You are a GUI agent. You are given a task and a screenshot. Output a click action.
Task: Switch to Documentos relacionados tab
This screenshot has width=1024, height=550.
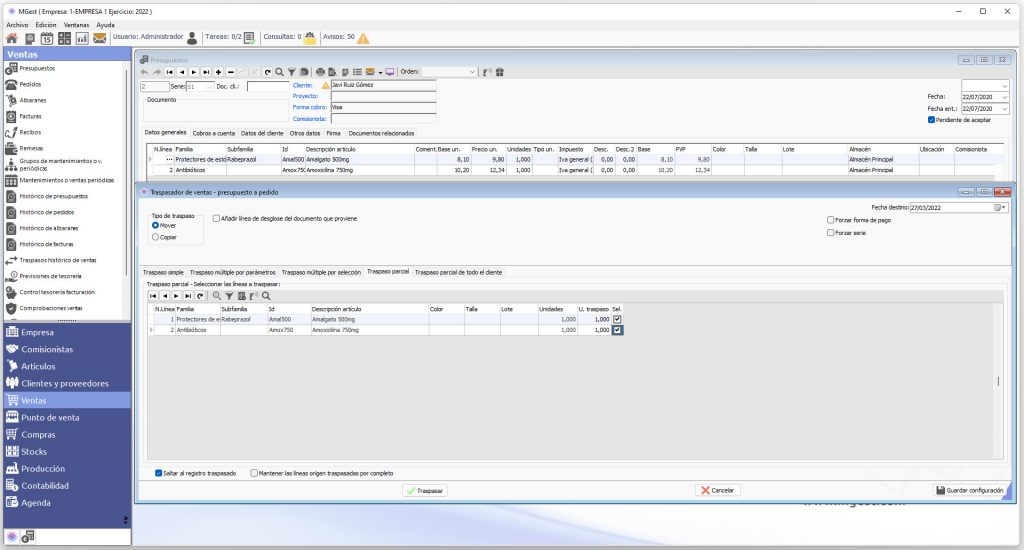click(x=381, y=133)
